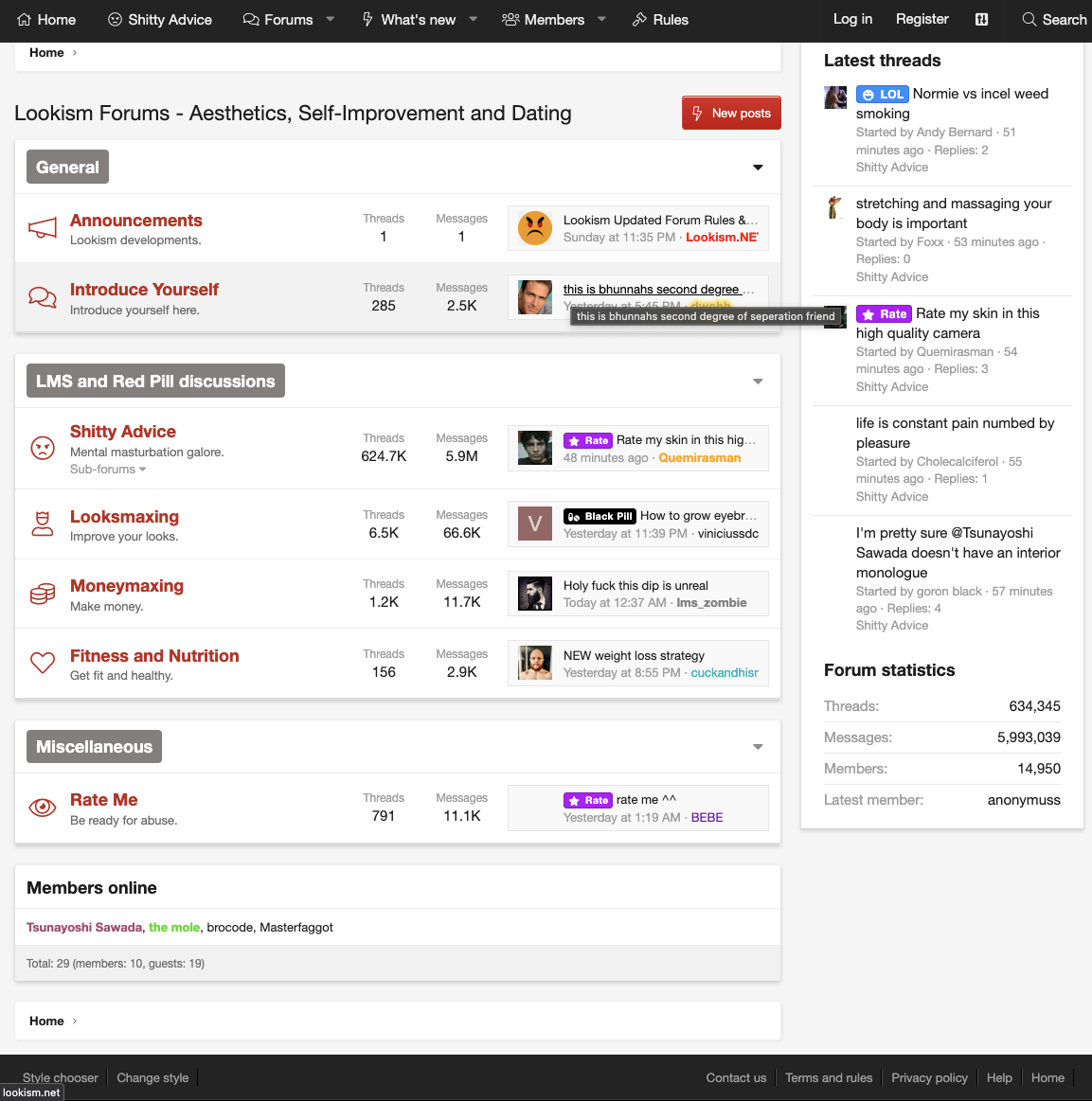Click the Members people icon in navbar
This screenshot has height=1101, width=1092.
[510, 20]
